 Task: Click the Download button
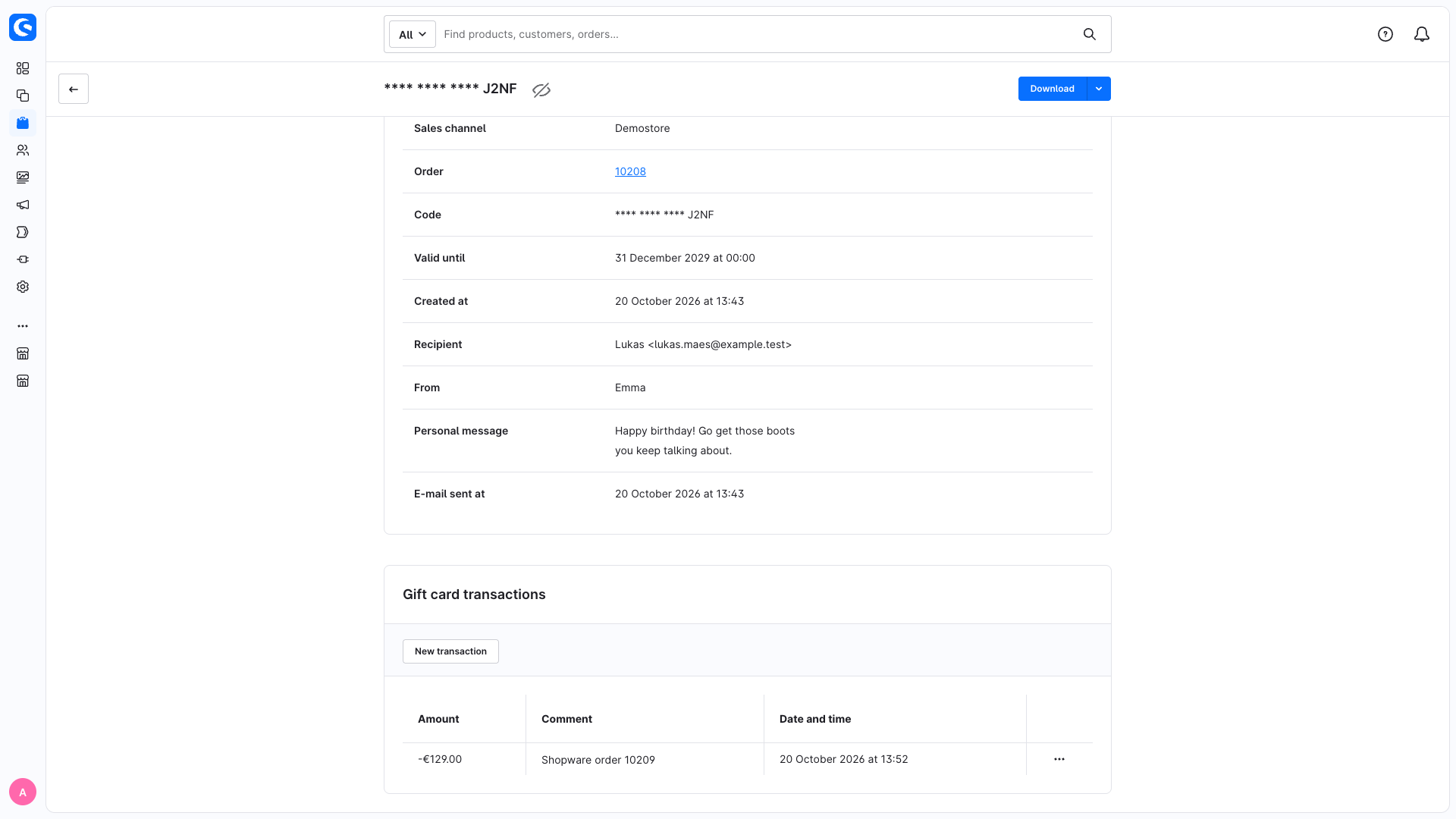(x=1053, y=89)
